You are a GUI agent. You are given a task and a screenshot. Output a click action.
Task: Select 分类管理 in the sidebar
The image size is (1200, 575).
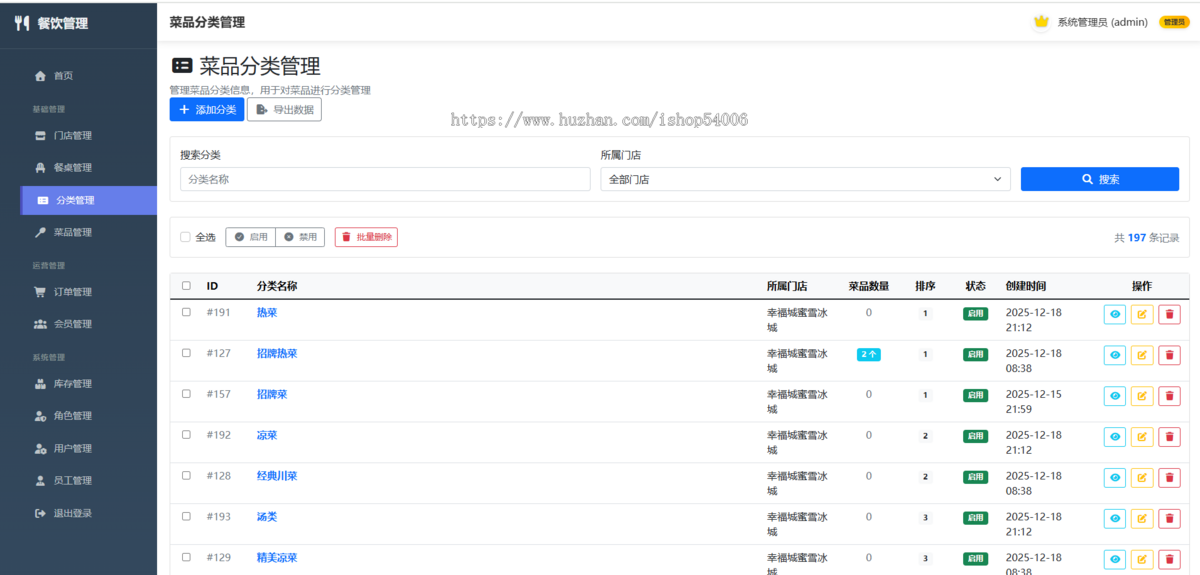pos(88,200)
